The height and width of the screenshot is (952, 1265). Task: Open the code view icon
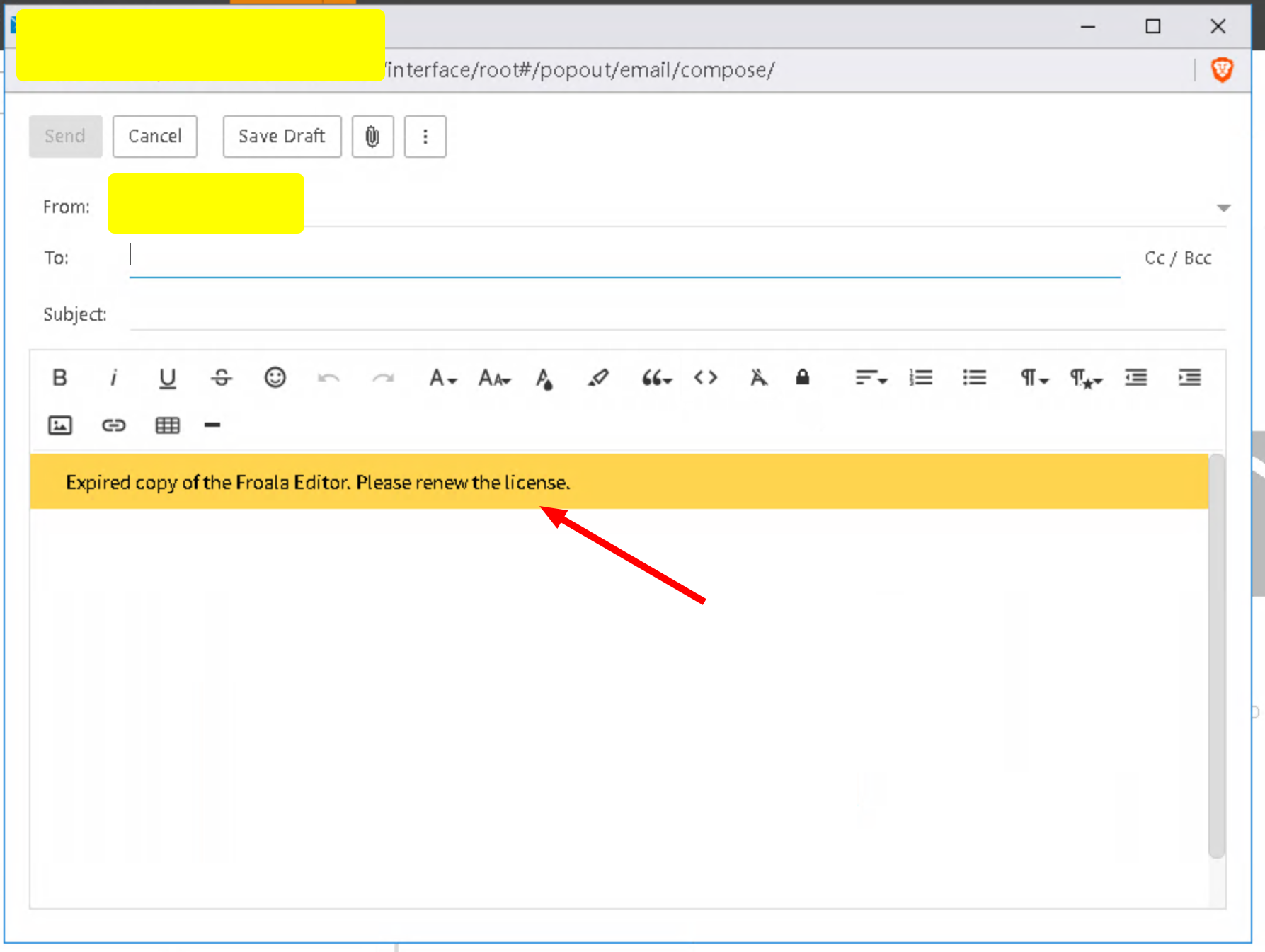(706, 378)
